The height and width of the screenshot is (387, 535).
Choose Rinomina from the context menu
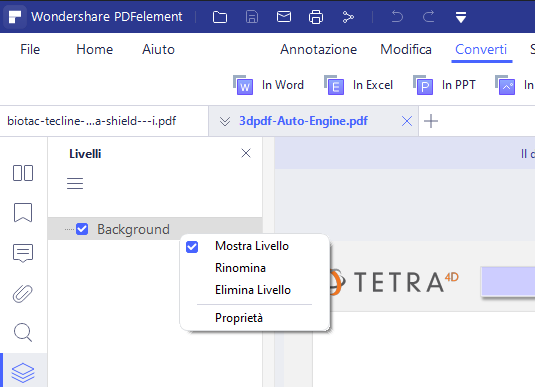[240, 268]
